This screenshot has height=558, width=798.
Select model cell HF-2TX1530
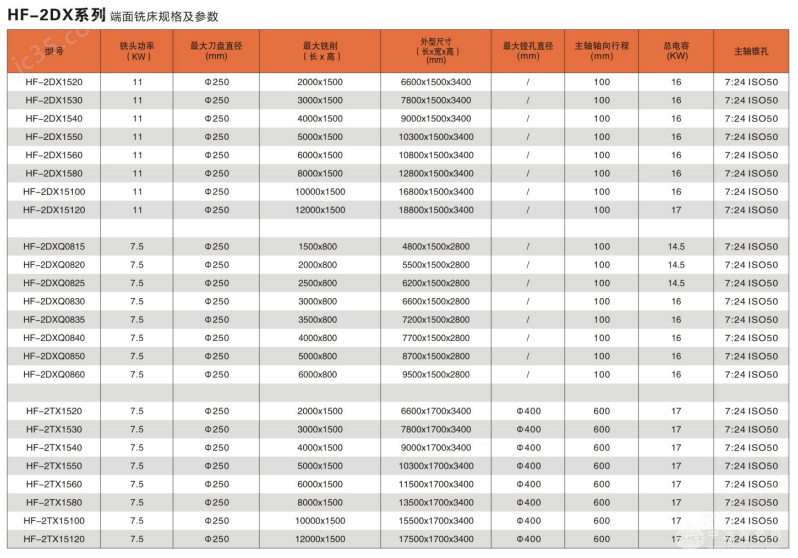[54, 429]
